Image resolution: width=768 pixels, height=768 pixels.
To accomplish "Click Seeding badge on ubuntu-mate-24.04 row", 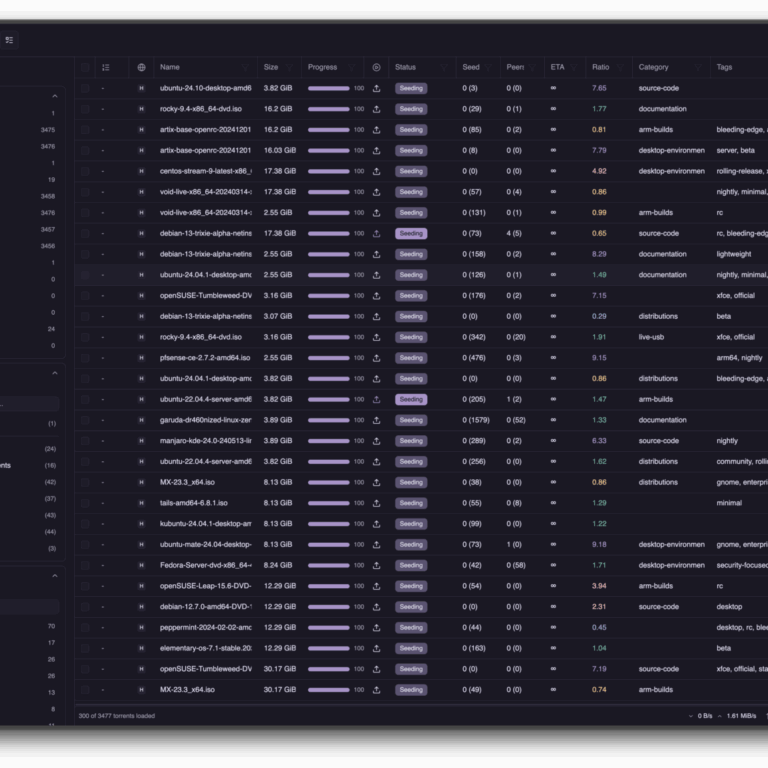I will pyautogui.click(x=411, y=545).
